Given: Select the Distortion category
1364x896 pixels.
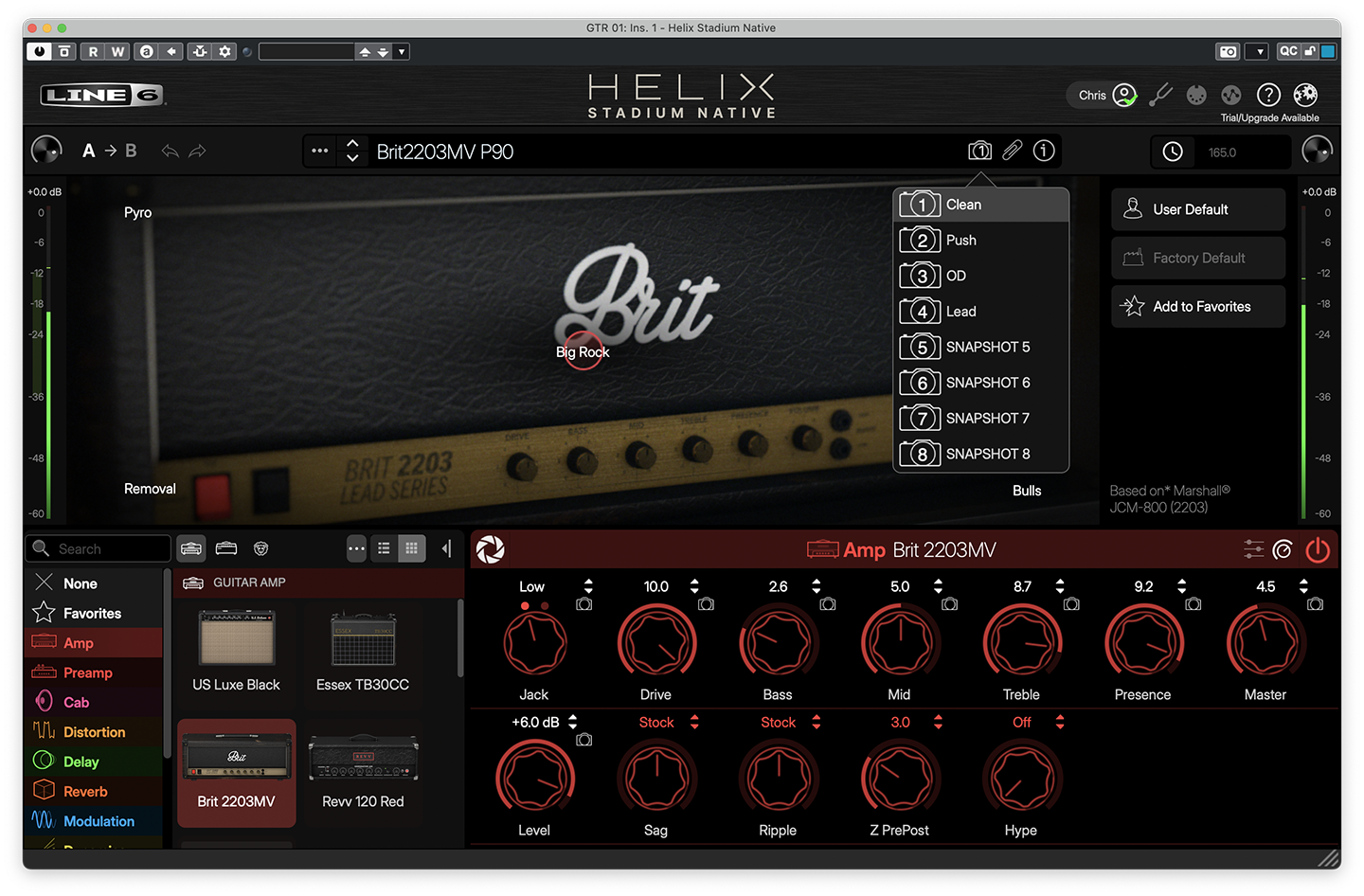Looking at the screenshot, I should coord(93,732).
